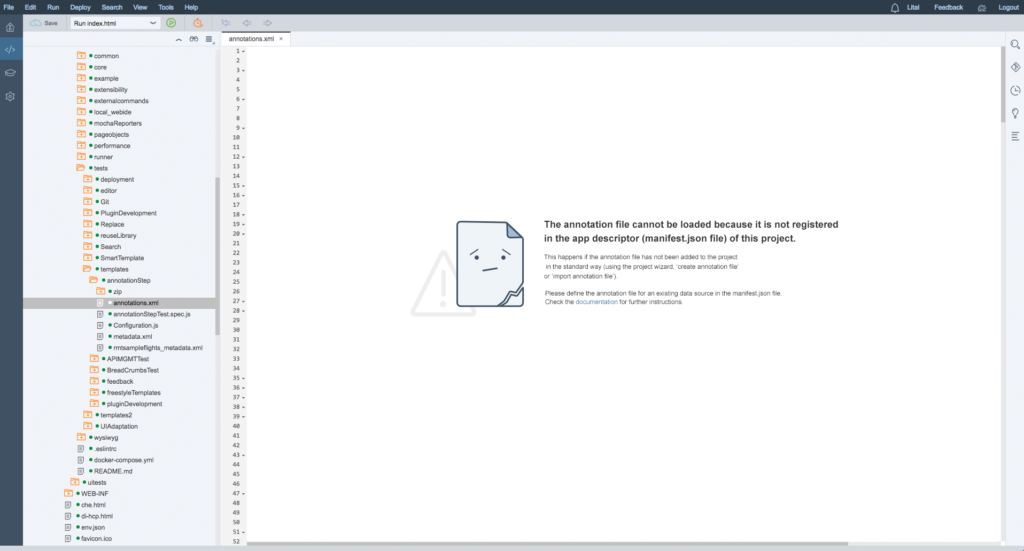Select docker-compose.yml file
The image size is (1024, 551).
coord(123,460)
